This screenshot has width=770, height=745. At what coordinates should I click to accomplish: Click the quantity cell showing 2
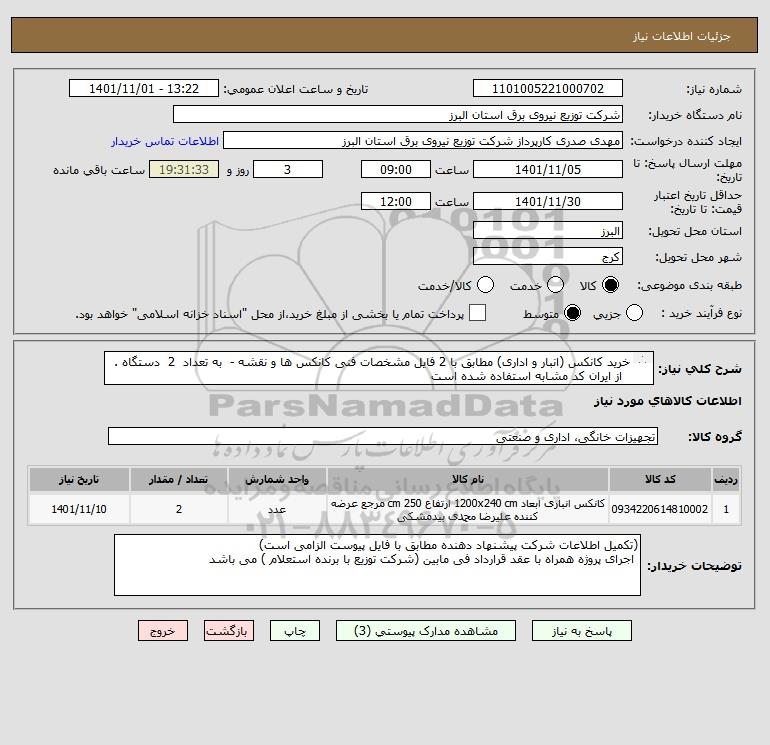click(179, 509)
